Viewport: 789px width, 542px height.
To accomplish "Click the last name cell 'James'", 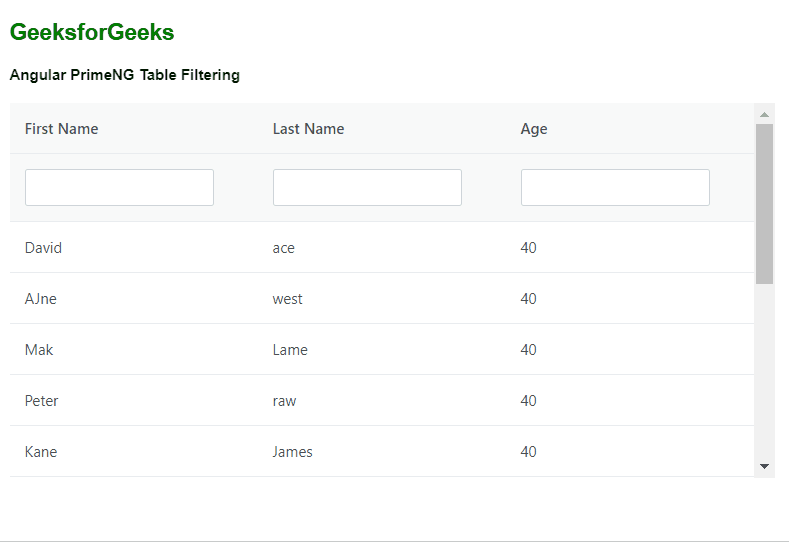I will pos(293,452).
